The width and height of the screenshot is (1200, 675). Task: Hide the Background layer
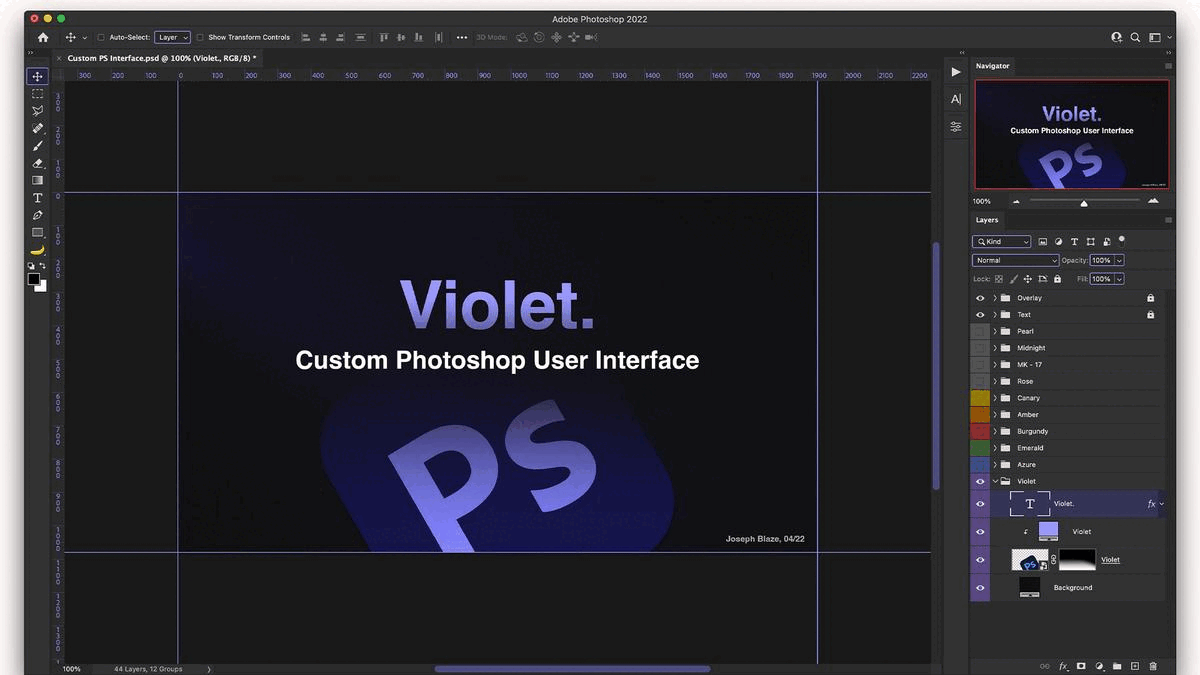coord(980,588)
